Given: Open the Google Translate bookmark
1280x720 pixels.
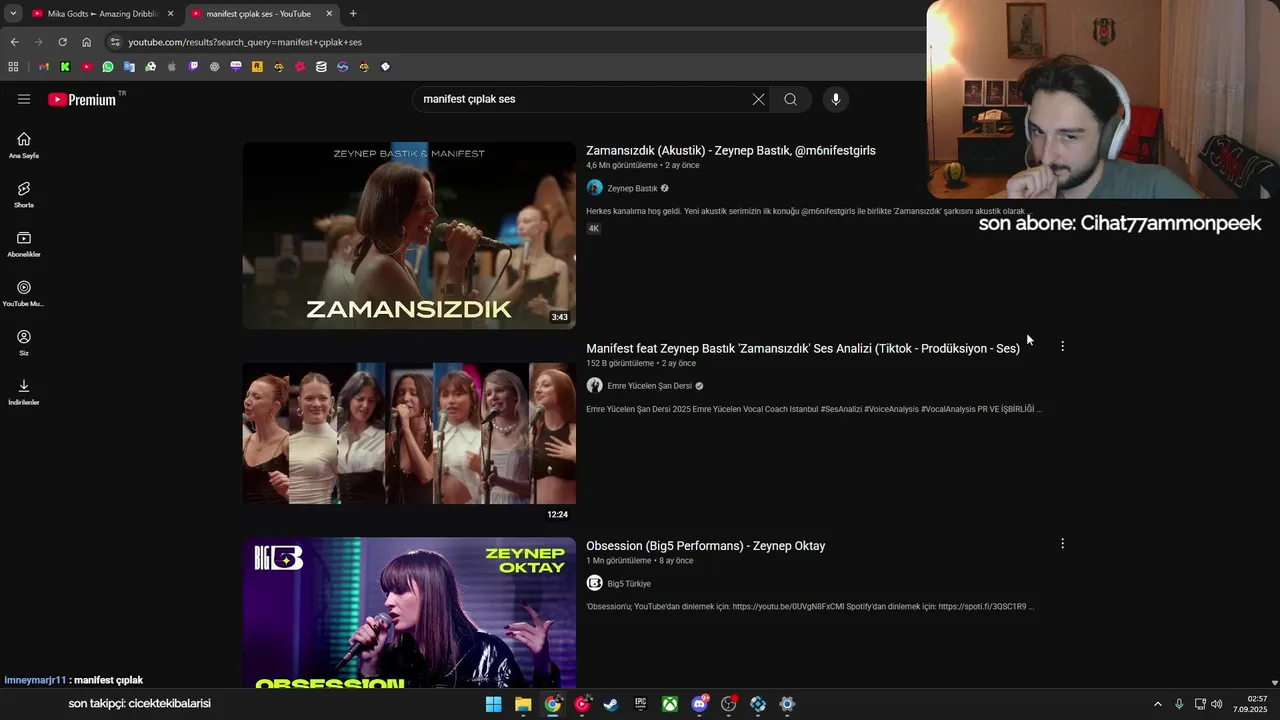Looking at the screenshot, I should (129, 67).
